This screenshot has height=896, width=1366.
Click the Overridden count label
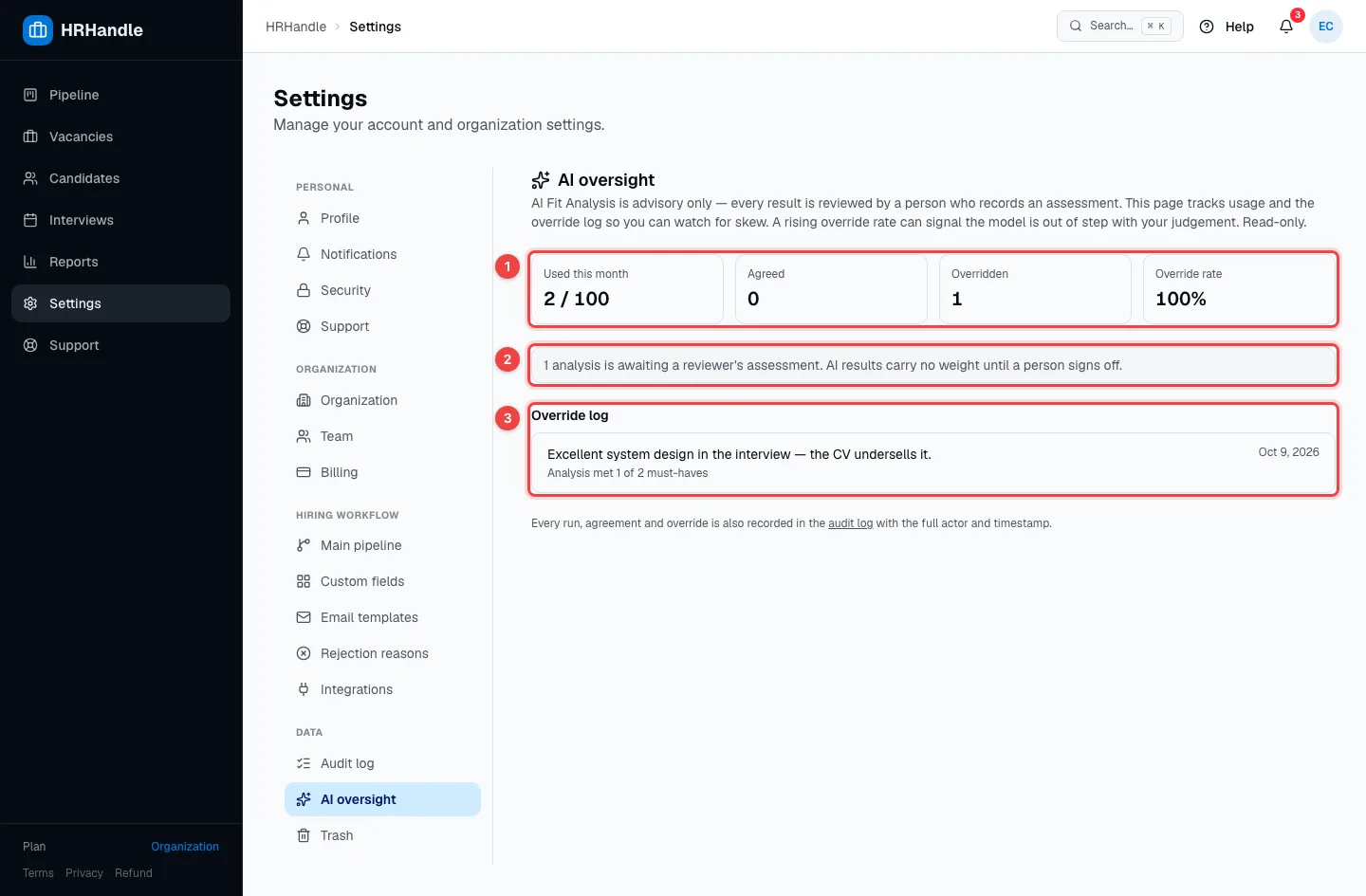coord(980,274)
